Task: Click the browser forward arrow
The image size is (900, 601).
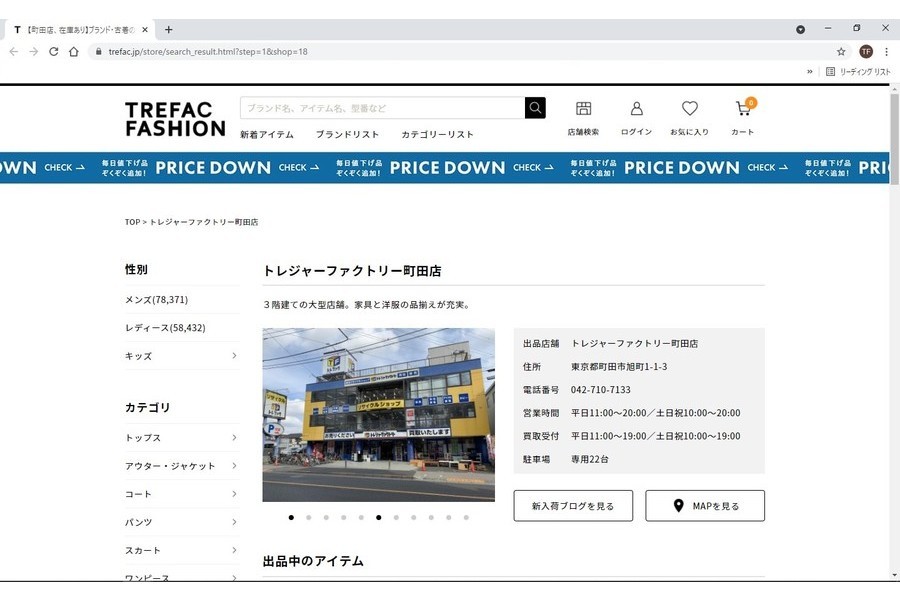Action: pos(34,52)
